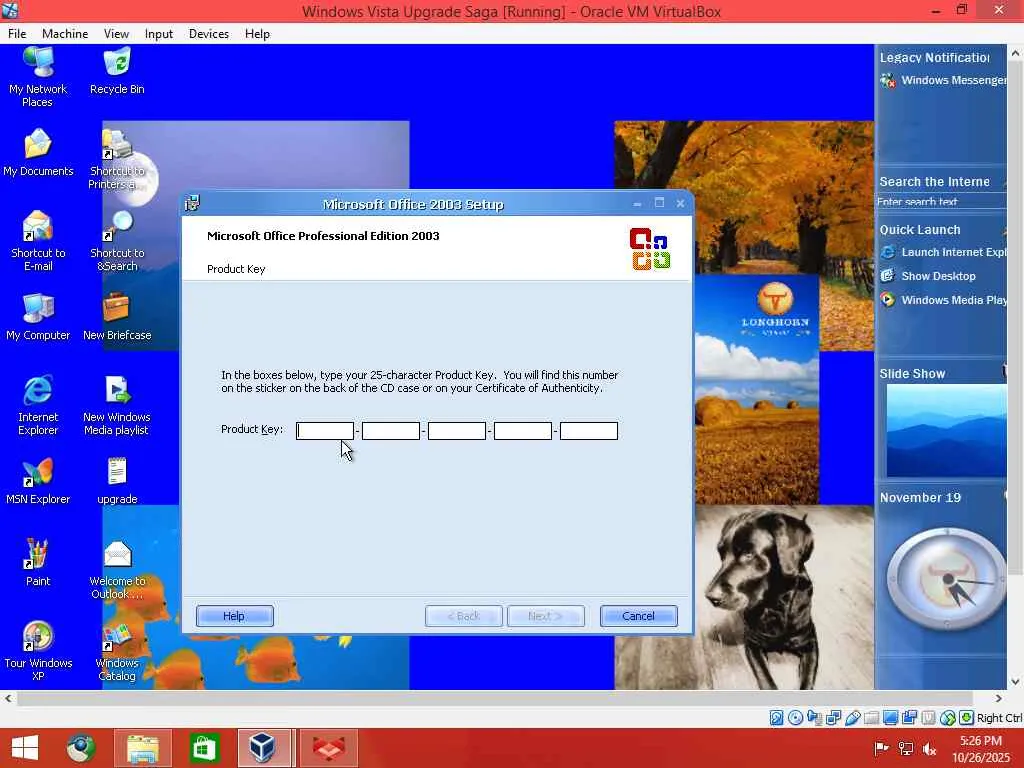Click Show Desktop in the sidebar
Screen dimensions: 1024x768
pyautogui.click(x=929, y=276)
